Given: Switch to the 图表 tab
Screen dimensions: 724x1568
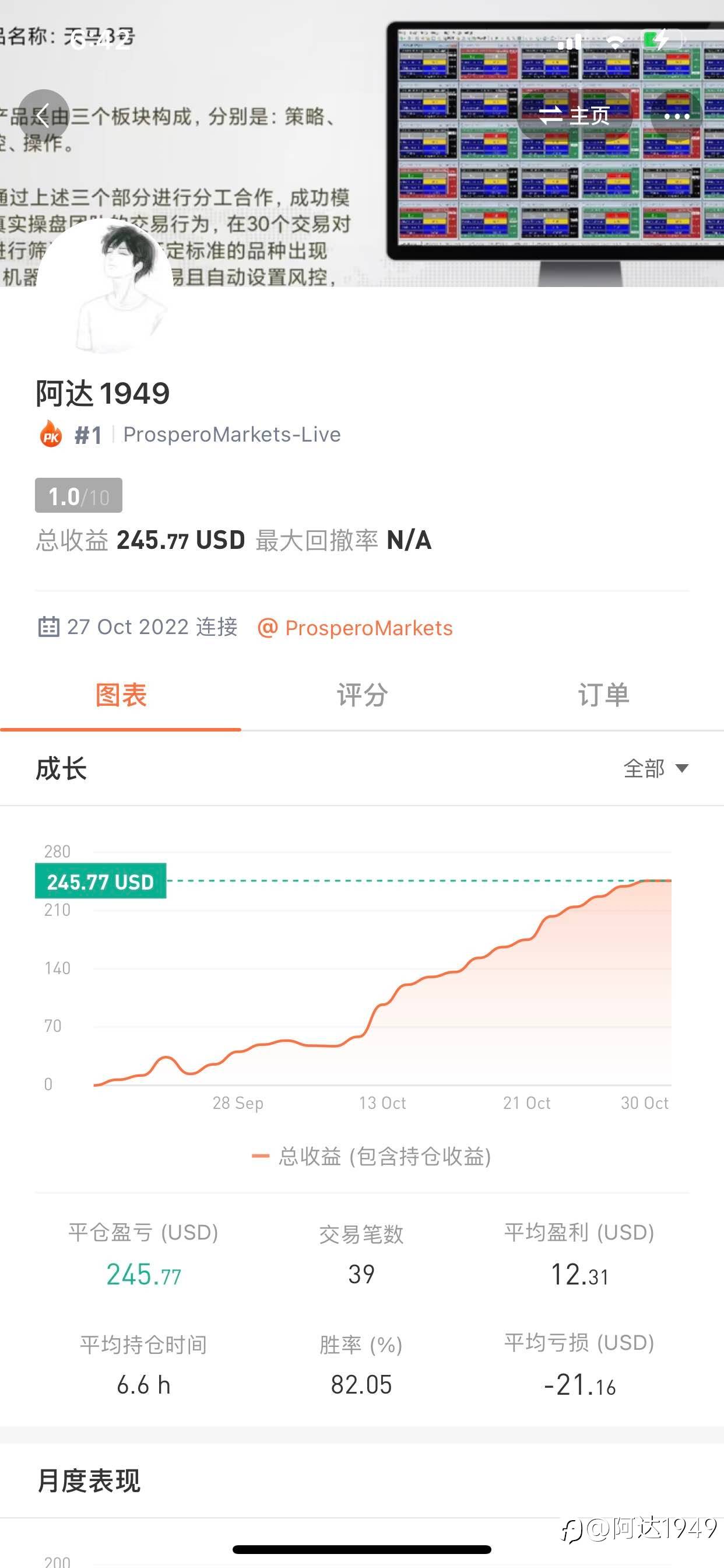Looking at the screenshot, I should coord(121,696).
